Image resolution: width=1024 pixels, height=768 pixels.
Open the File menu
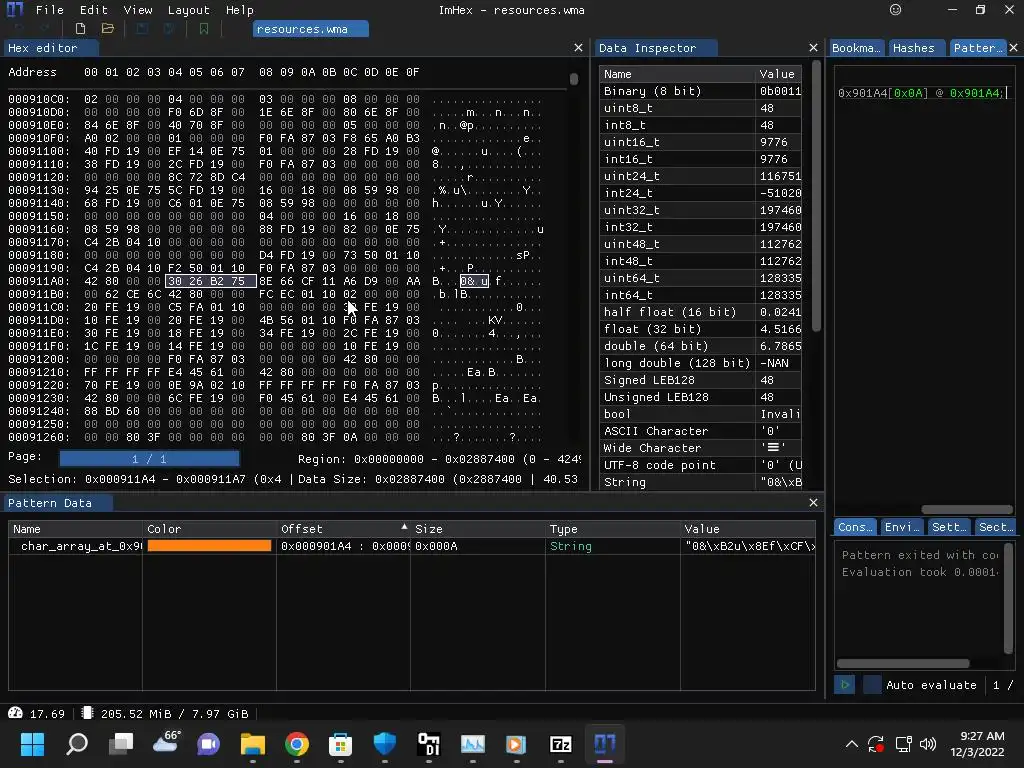pos(50,10)
